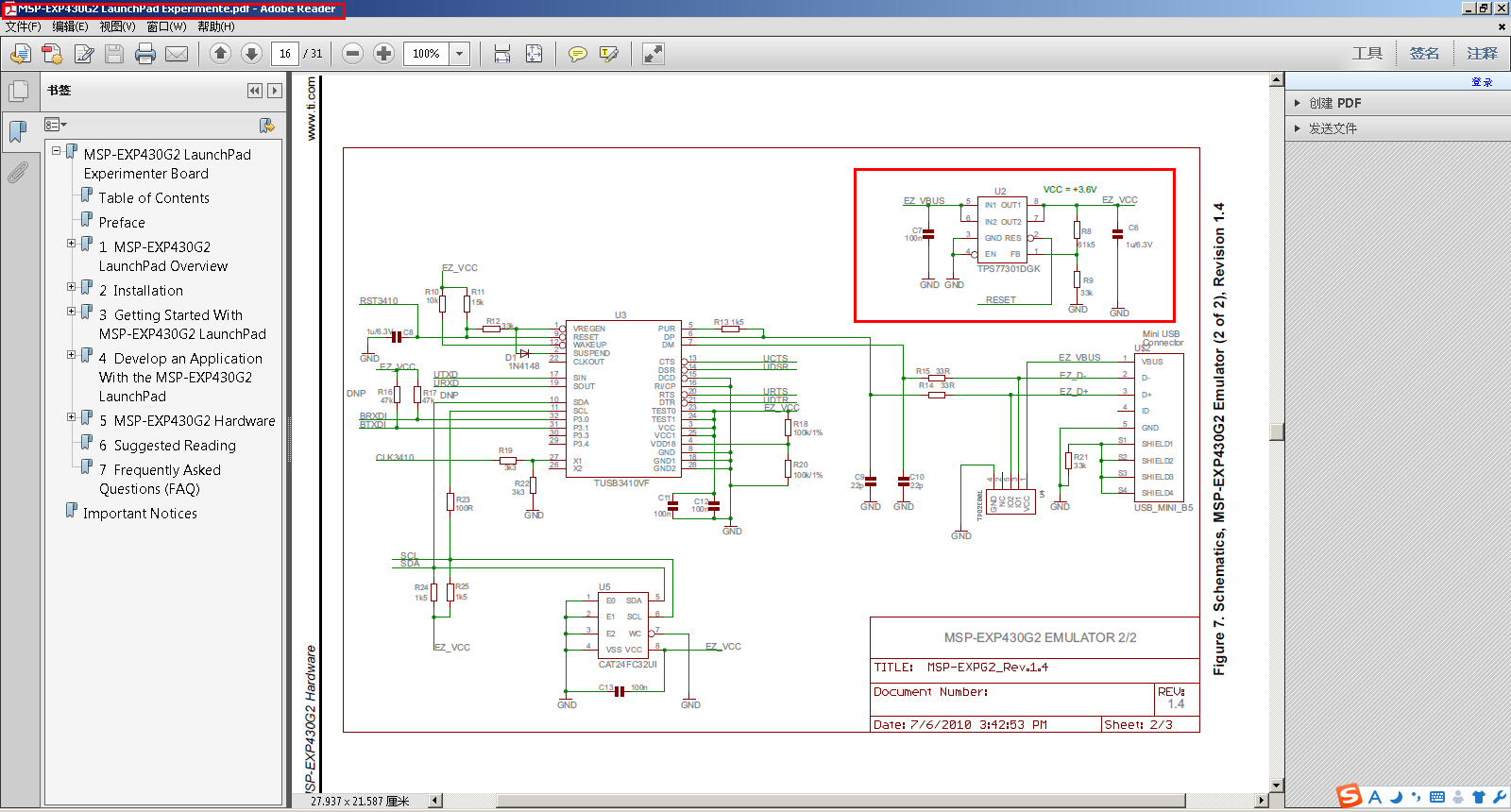
Task: Jump to '7 Frequently Asked Questions' bookmark
Action: point(160,480)
